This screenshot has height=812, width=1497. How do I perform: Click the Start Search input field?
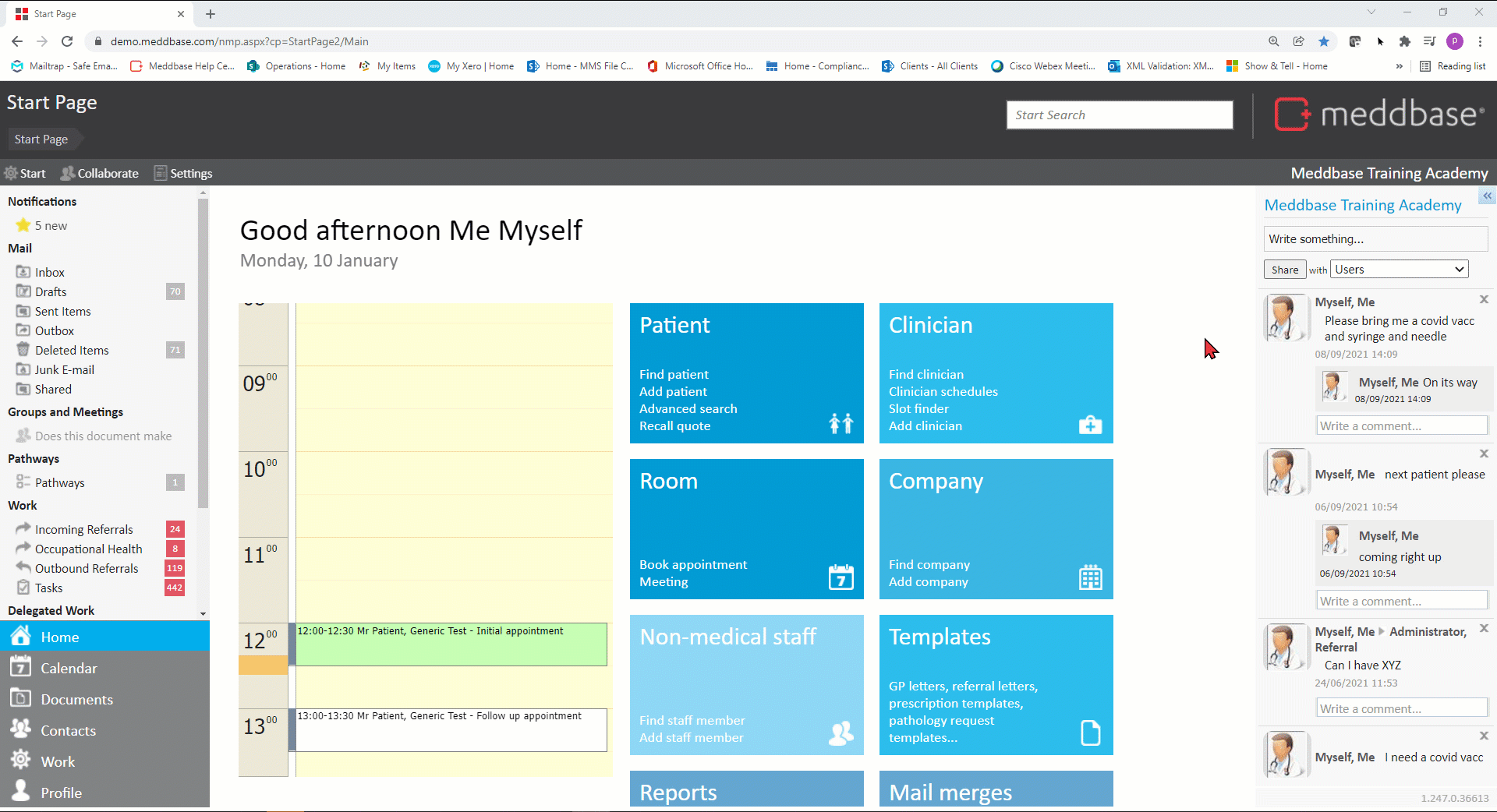point(1119,115)
